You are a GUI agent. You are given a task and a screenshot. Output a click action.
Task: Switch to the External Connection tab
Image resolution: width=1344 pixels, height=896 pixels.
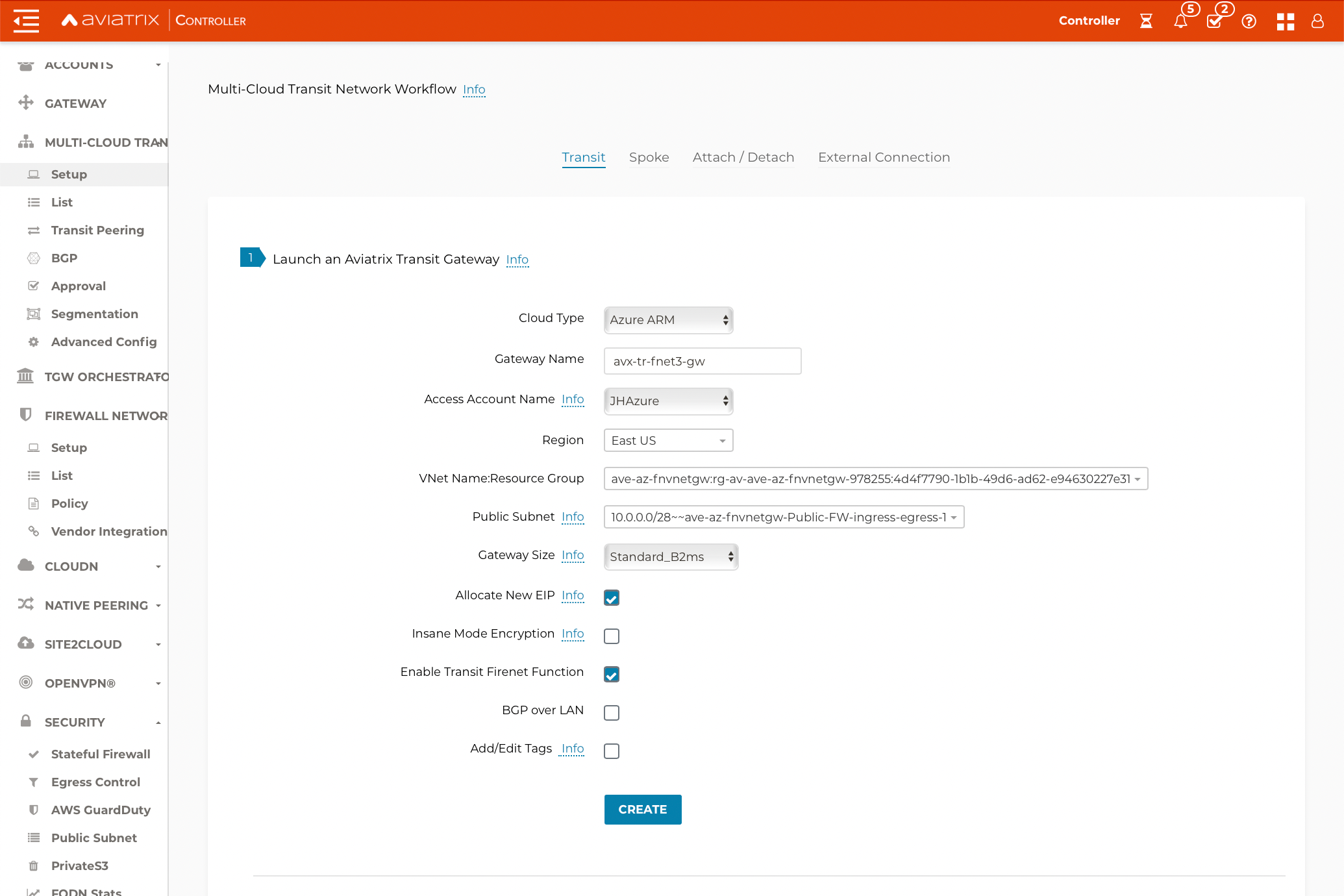884,157
